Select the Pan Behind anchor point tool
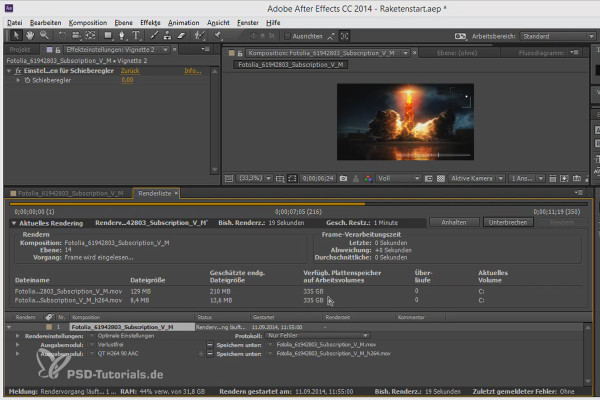600x400 pixels. click(90, 36)
